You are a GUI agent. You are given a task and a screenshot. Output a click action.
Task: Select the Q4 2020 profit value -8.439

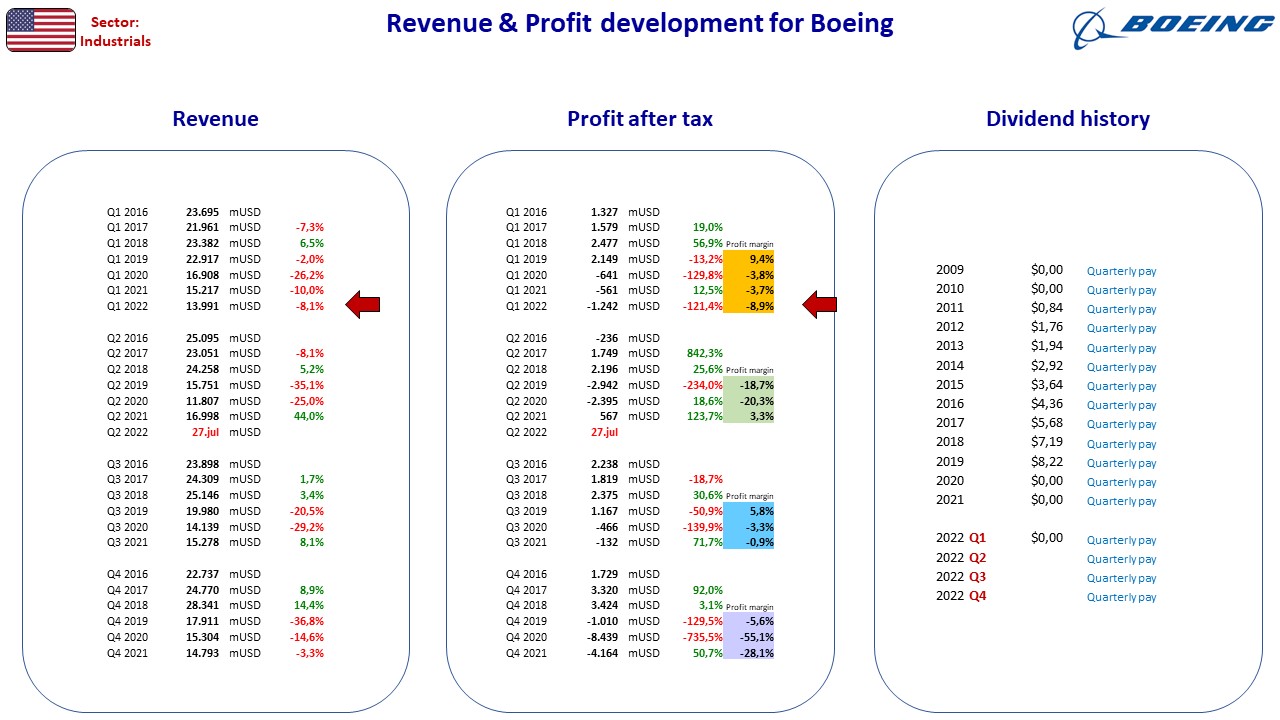[x=601, y=637]
